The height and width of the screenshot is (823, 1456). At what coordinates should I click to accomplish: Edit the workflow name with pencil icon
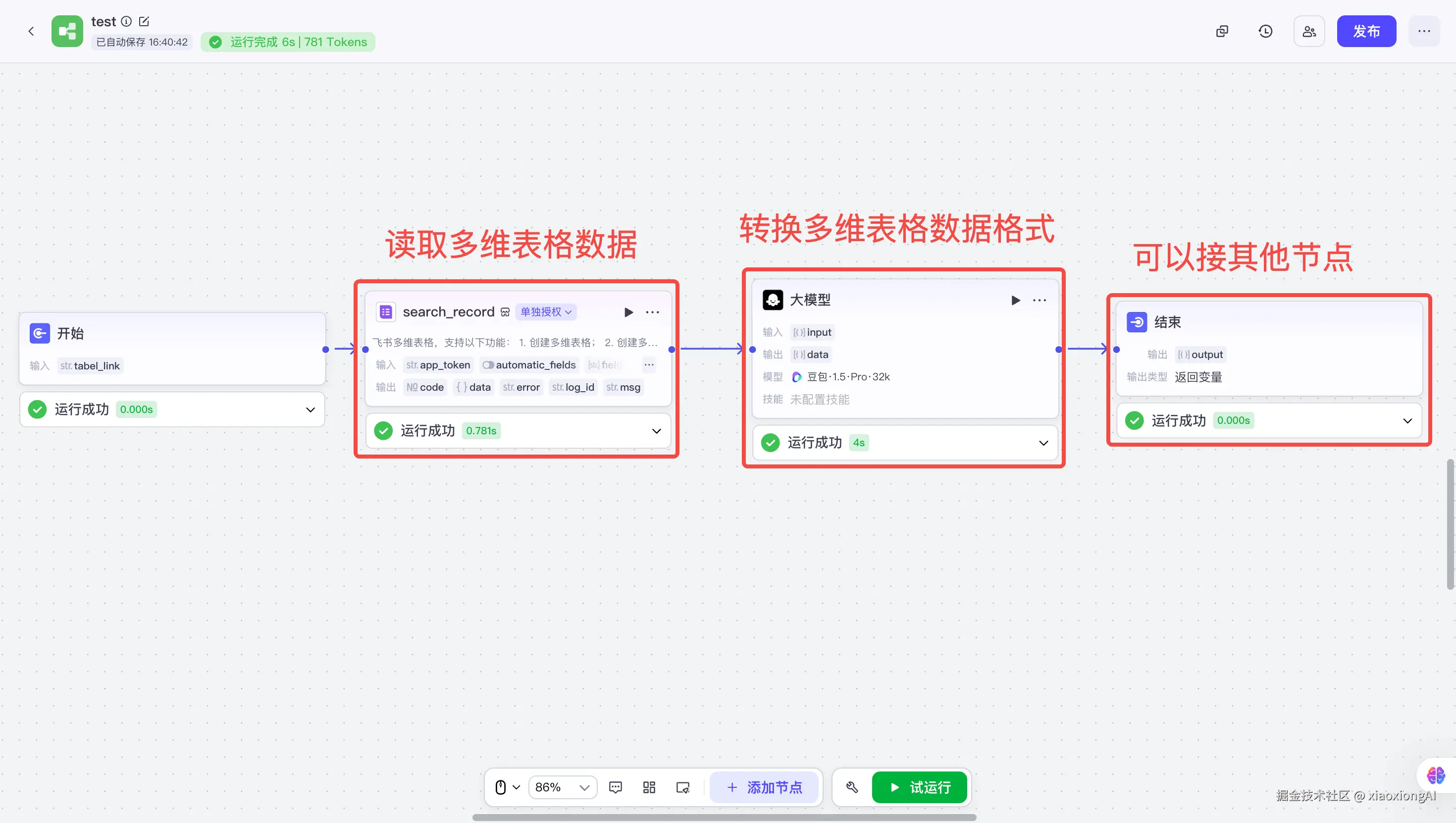[x=144, y=21]
